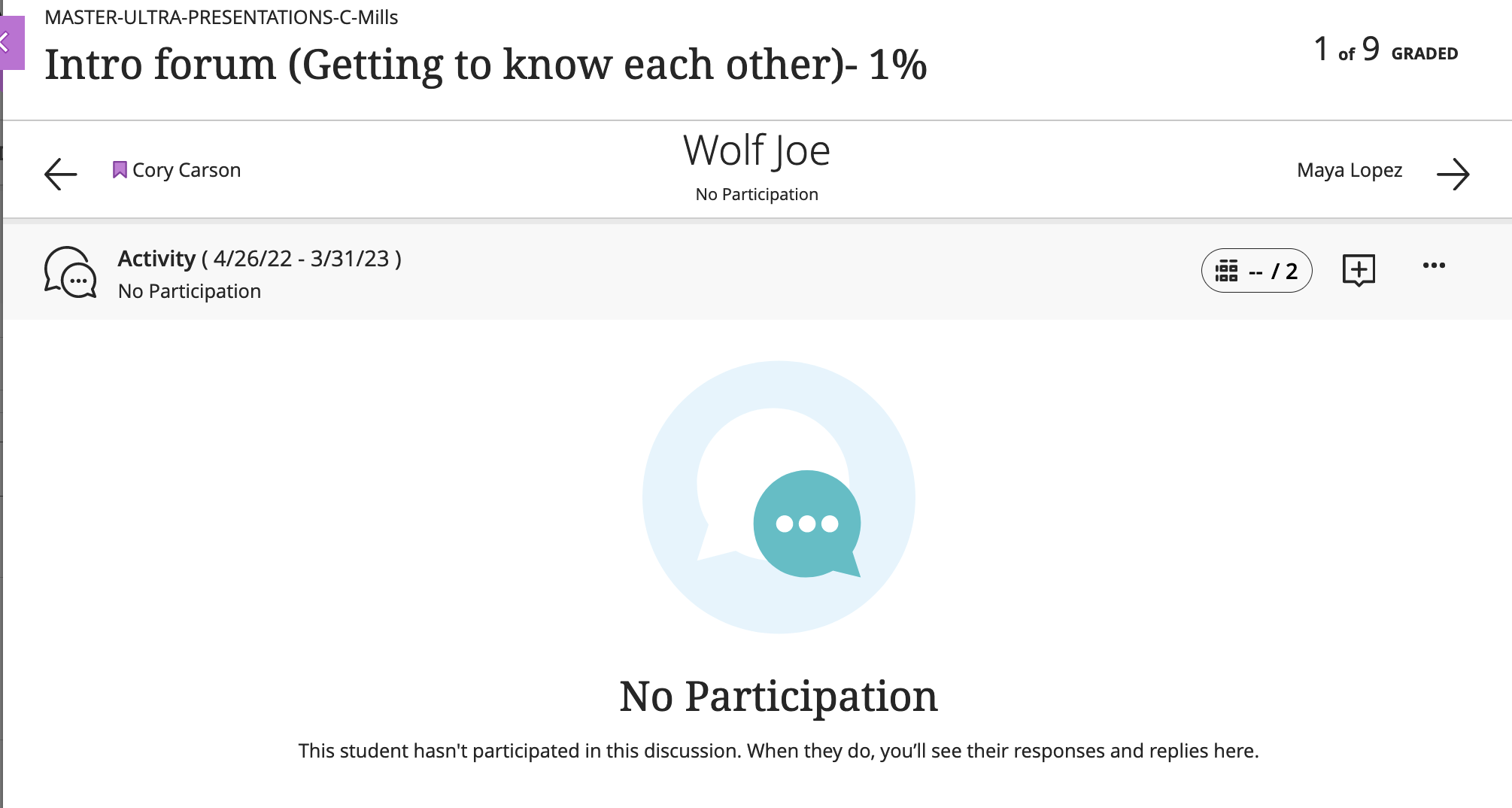Click the Intro forum discussion title
The width and height of the screenshot is (1512, 808).
(x=485, y=65)
